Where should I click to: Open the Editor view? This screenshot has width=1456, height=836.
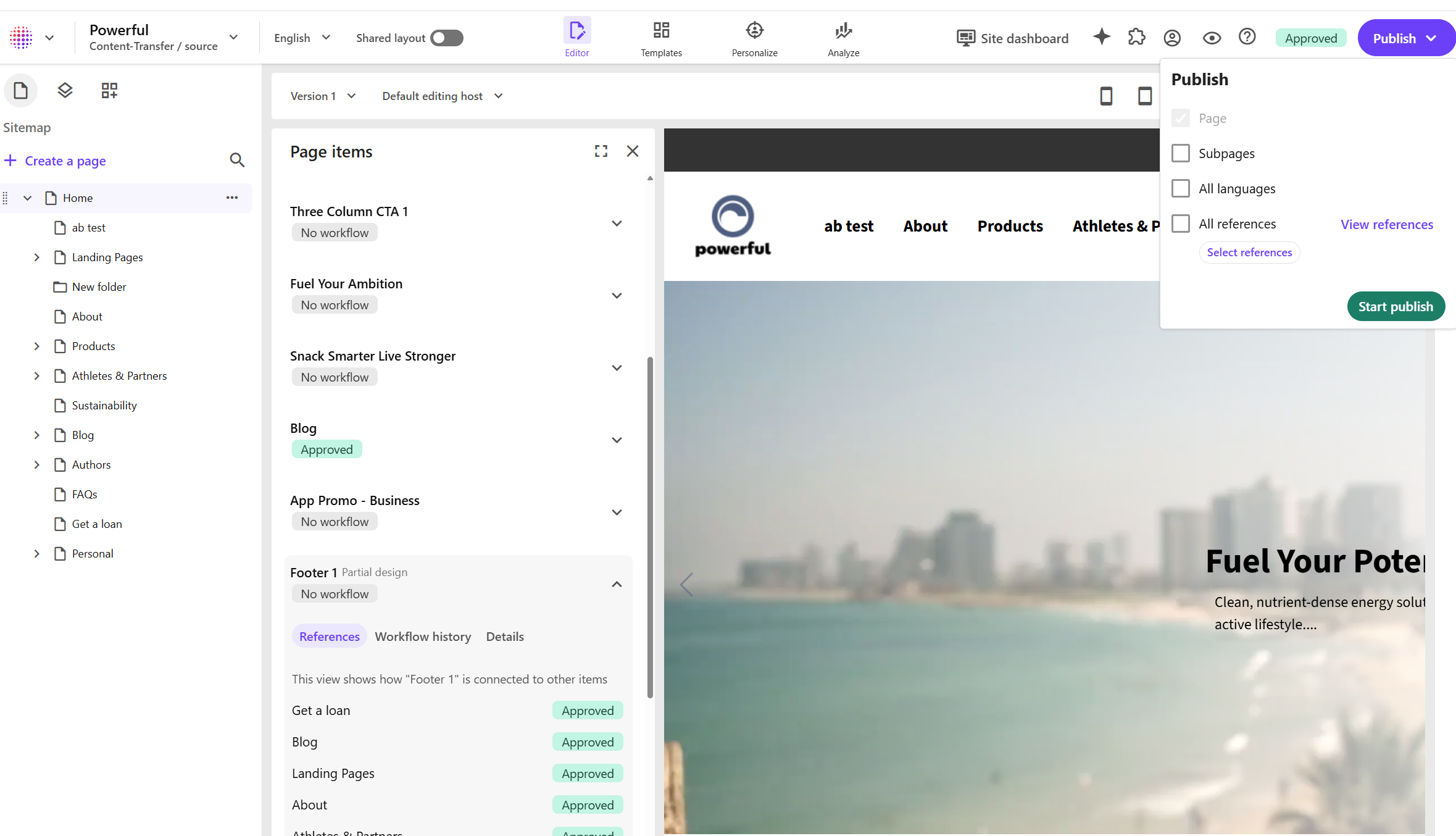pyautogui.click(x=576, y=37)
